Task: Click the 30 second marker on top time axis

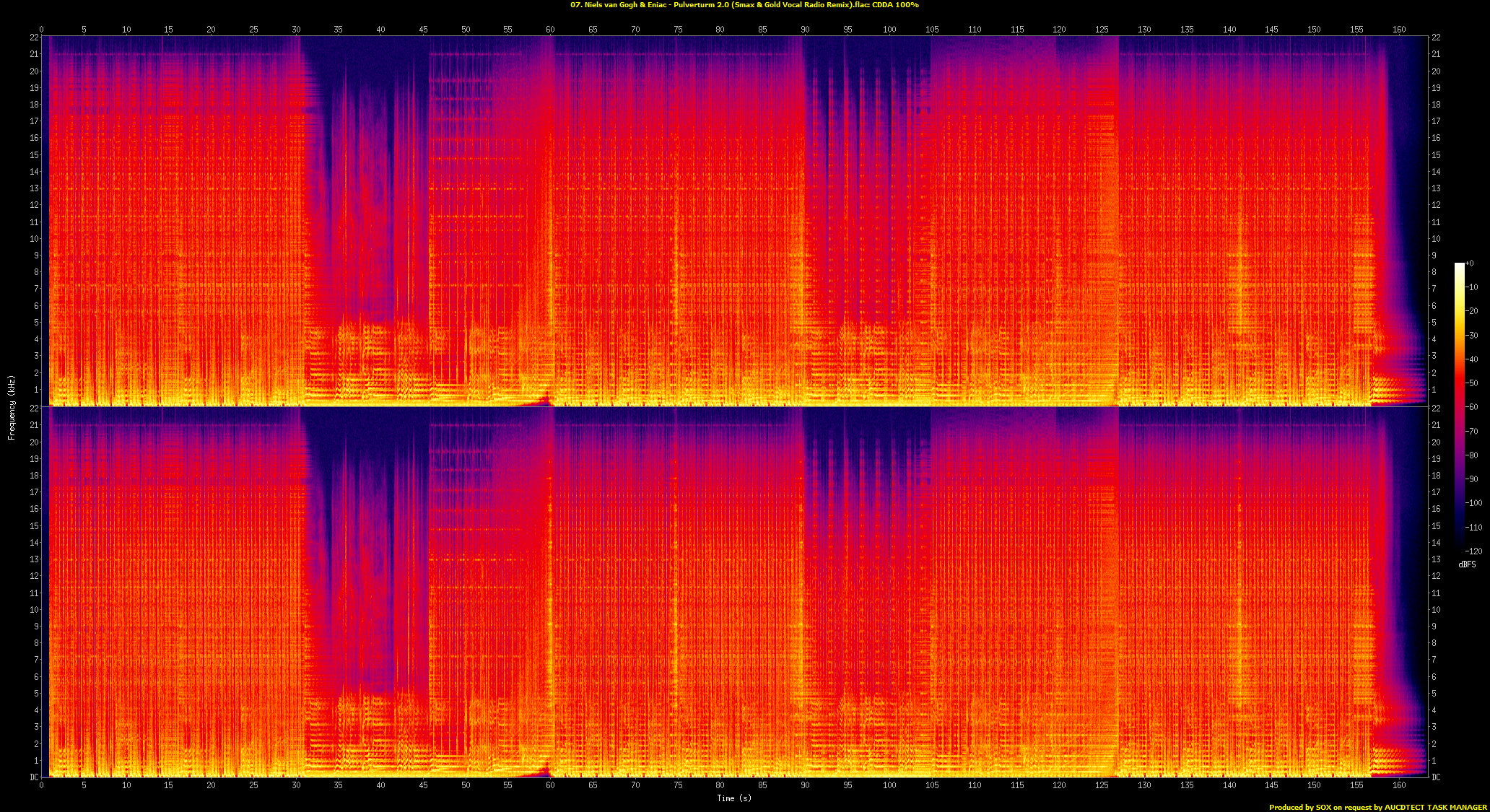Action: tap(296, 30)
